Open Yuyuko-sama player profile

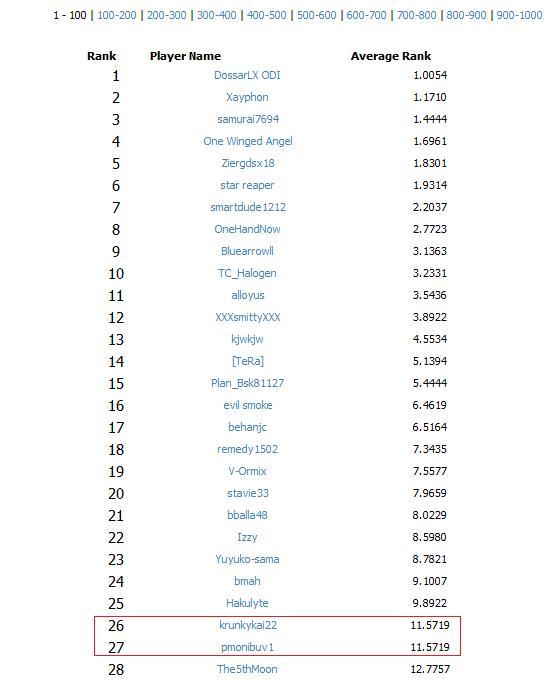247,559
